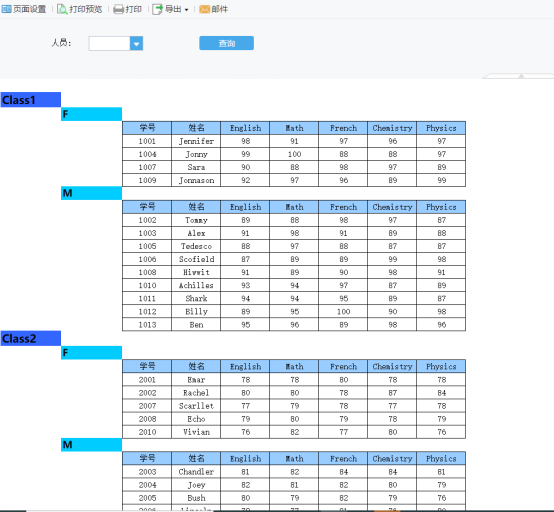The height and width of the screenshot is (512, 554).
Task: Click the name cell Chandler
Action: tap(196, 472)
